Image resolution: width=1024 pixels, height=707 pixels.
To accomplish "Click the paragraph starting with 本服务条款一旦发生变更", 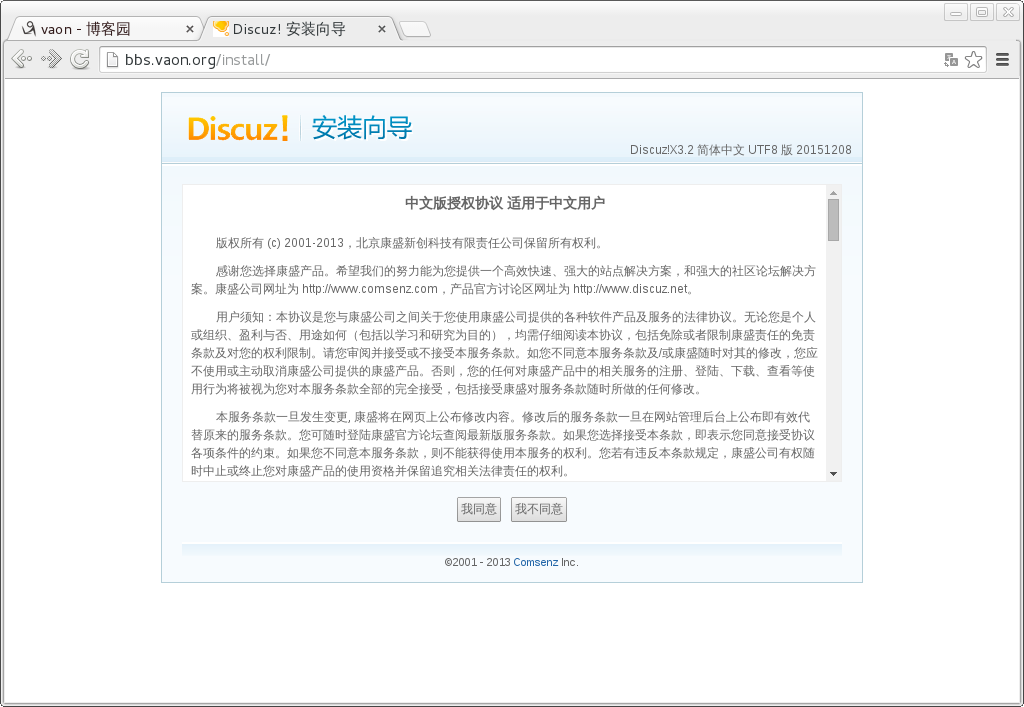I will 503,444.
